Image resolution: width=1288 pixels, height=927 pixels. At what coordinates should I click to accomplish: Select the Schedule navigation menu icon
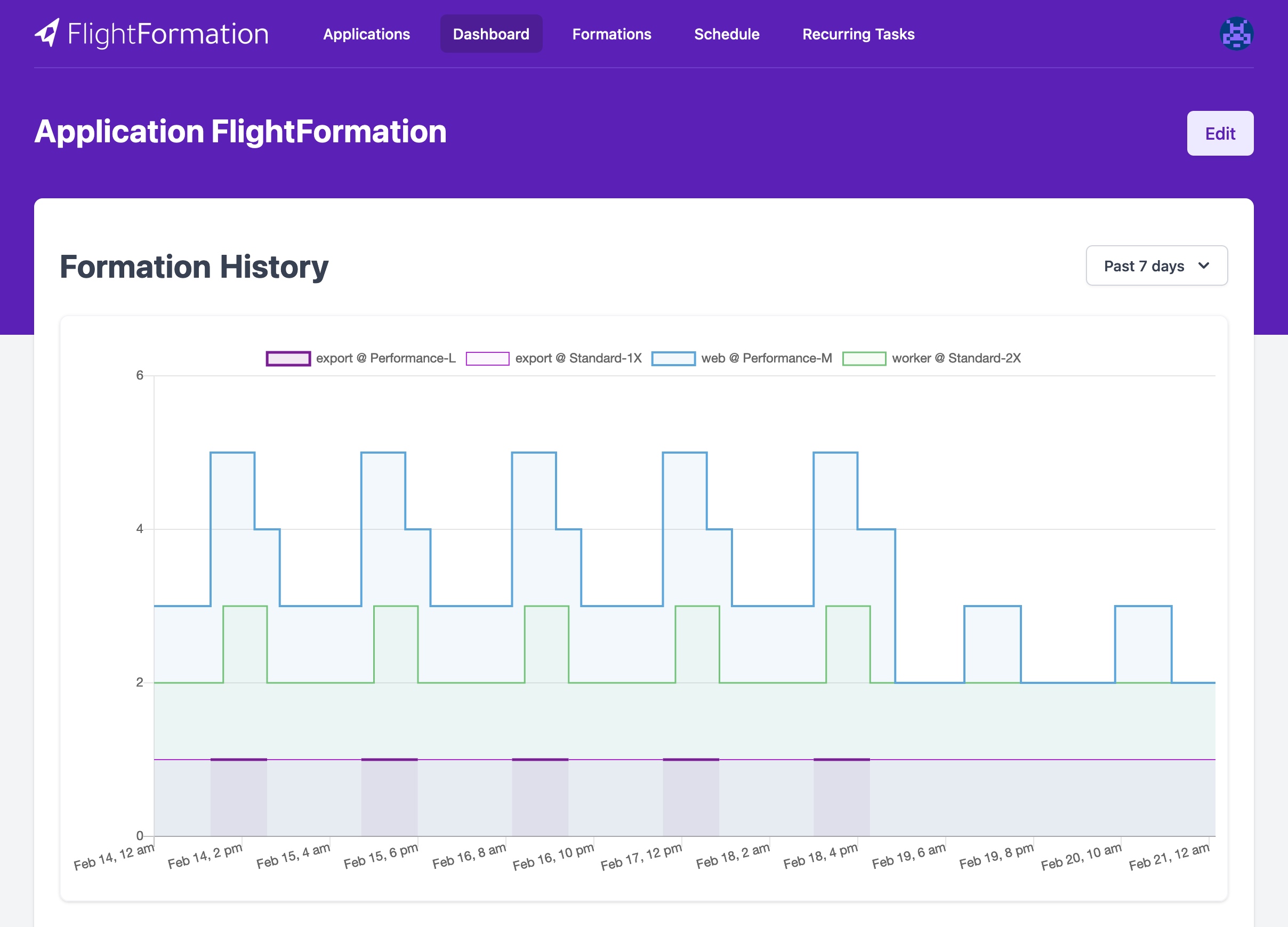click(726, 33)
